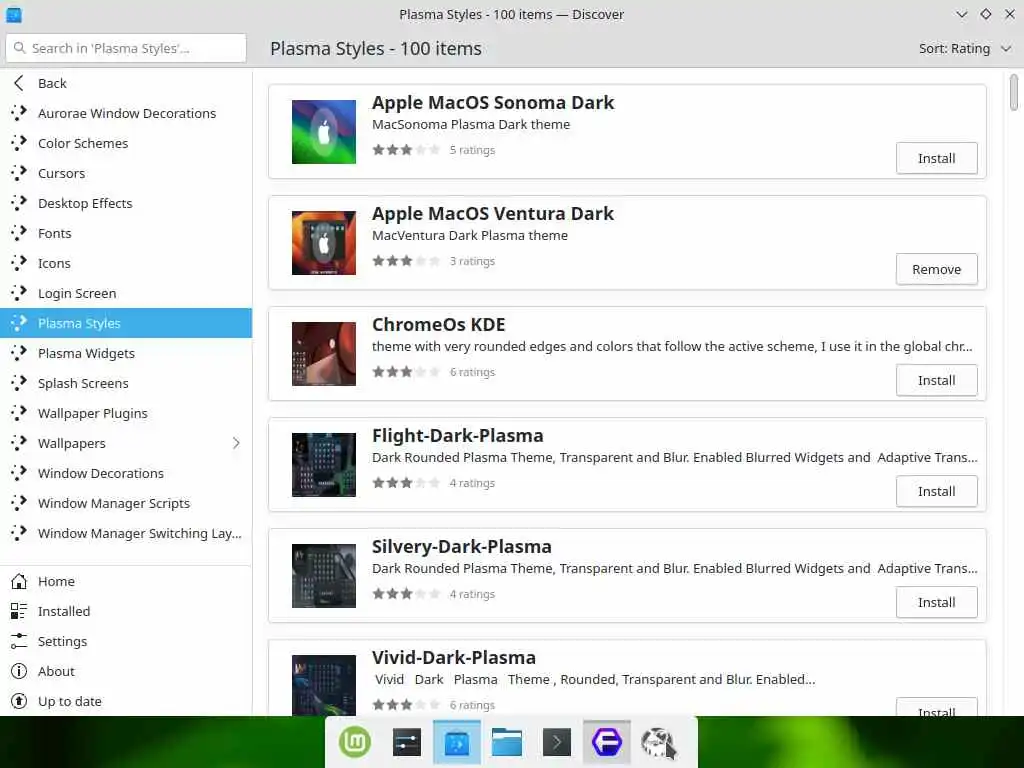Click the Fonts dotted category icon
This screenshot has height=768, width=1024.
tap(19, 233)
